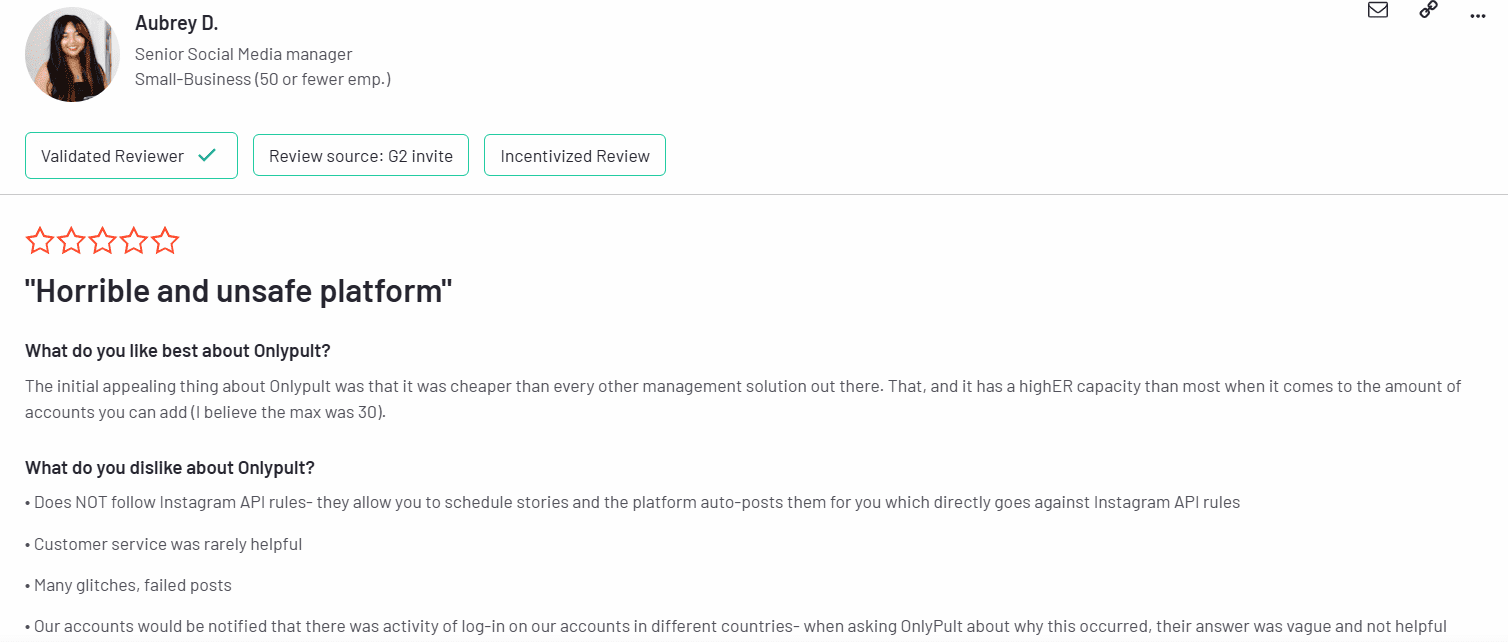The width and height of the screenshot is (1508, 642).
Task: Open the three-dots more options menu
Action: tap(1478, 15)
